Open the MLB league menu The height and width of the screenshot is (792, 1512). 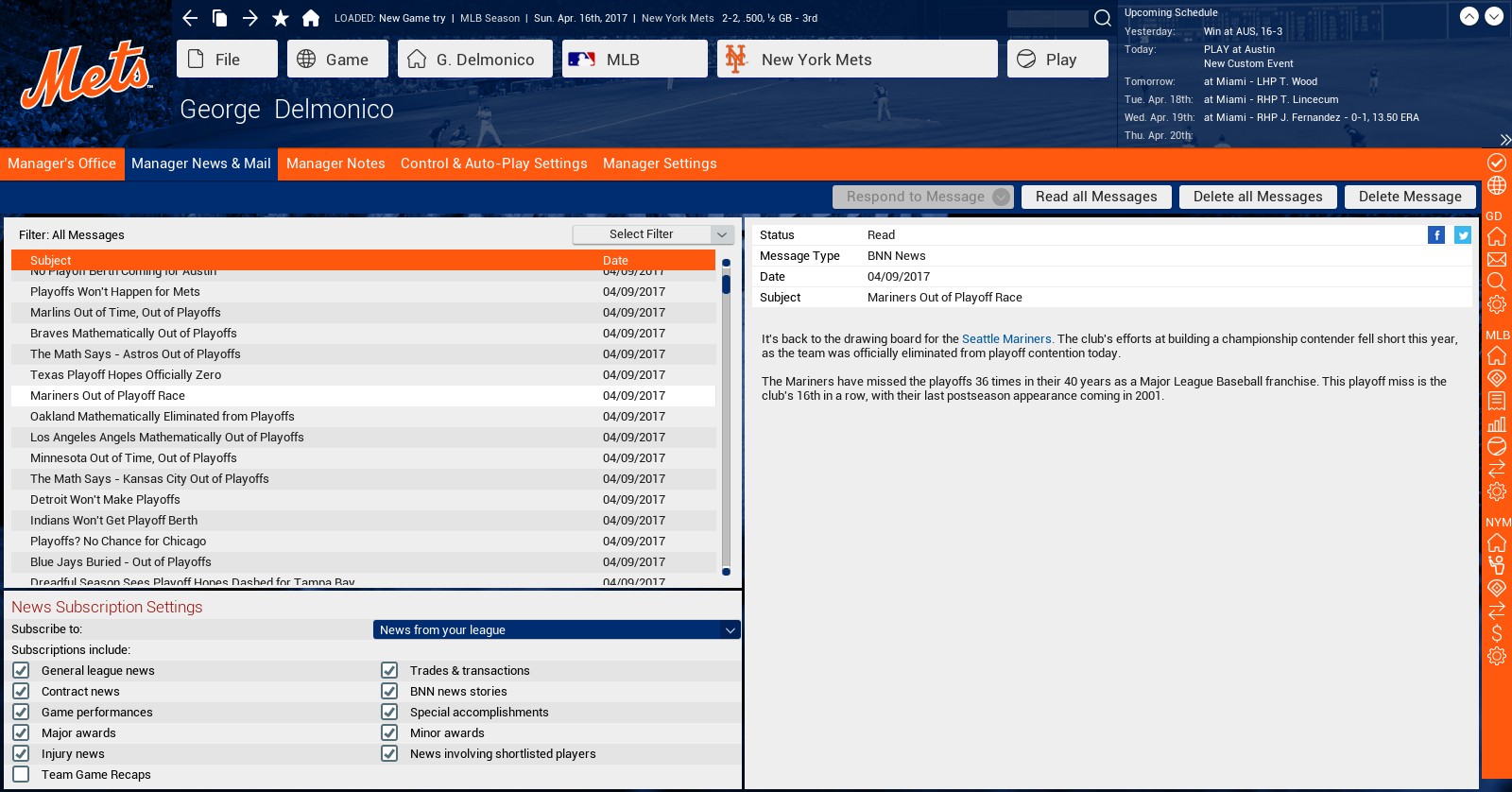point(635,59)
